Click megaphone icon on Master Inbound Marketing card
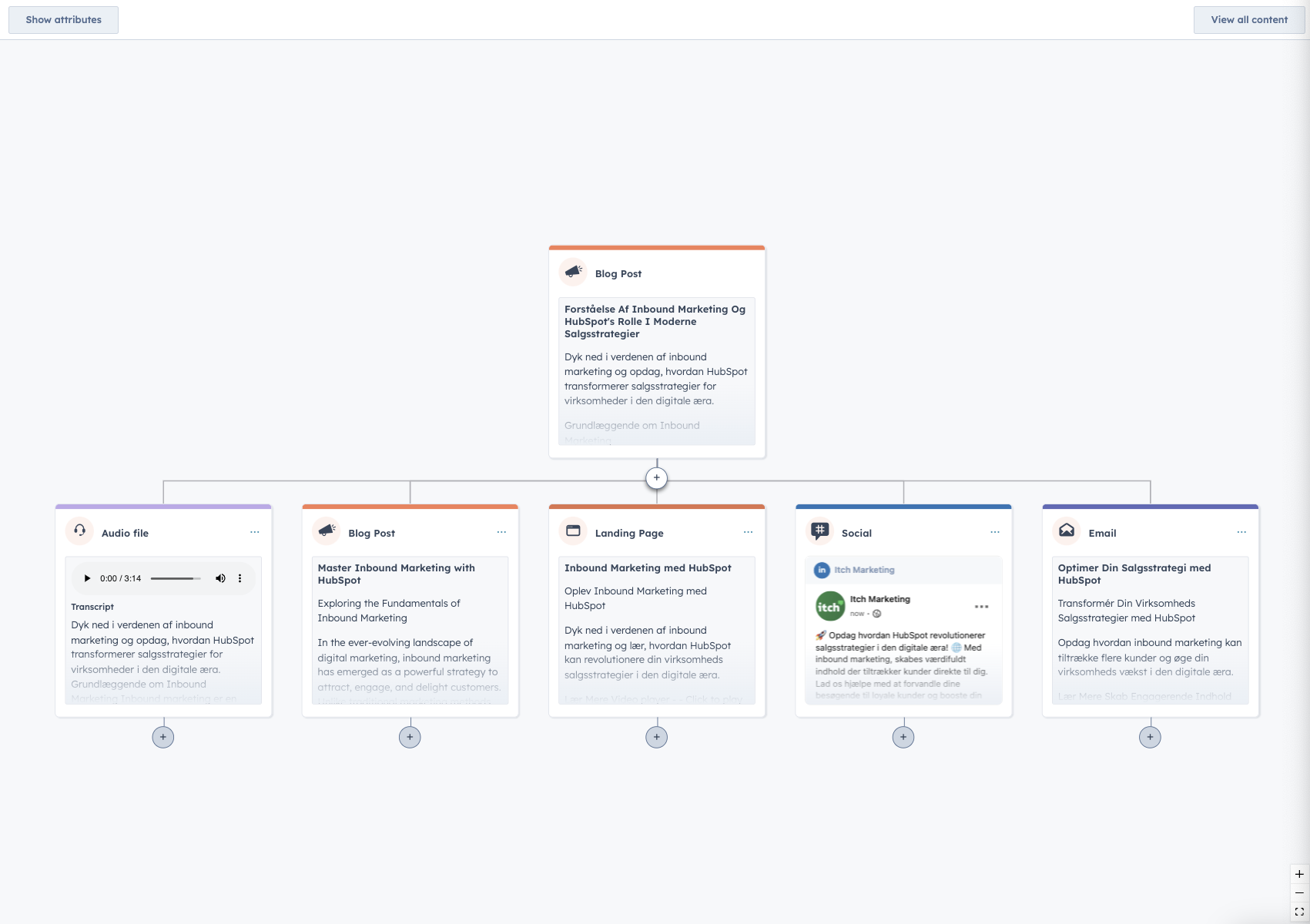 [x=327, y=532]
